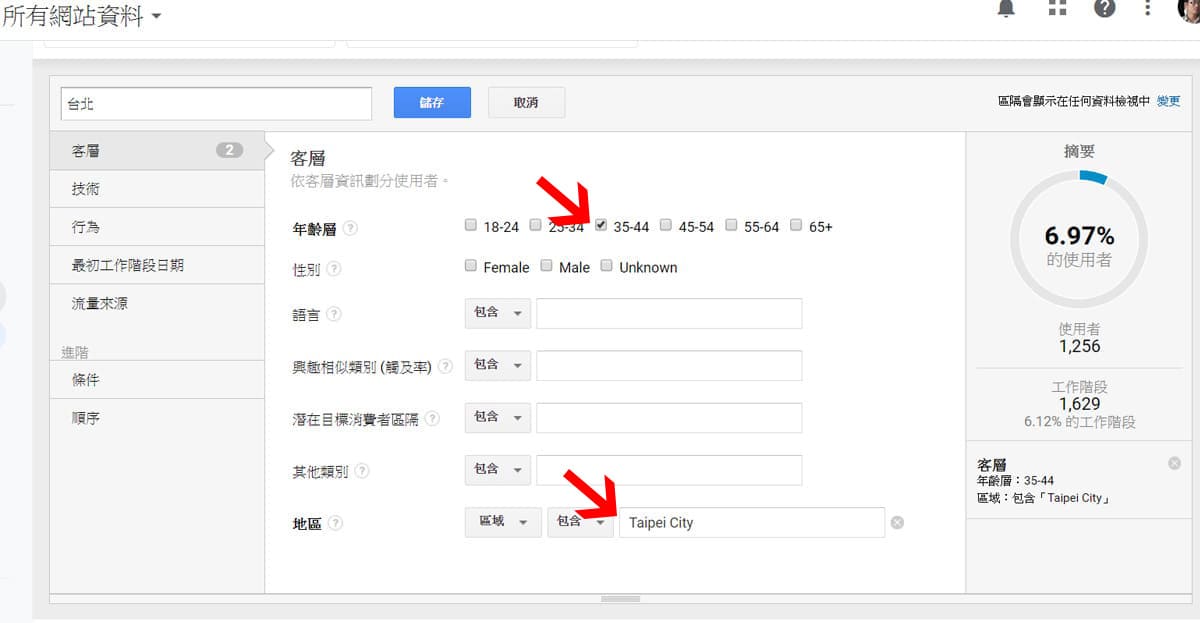
Task: Click the user profile avatar
Action: tap(1190, 9)
